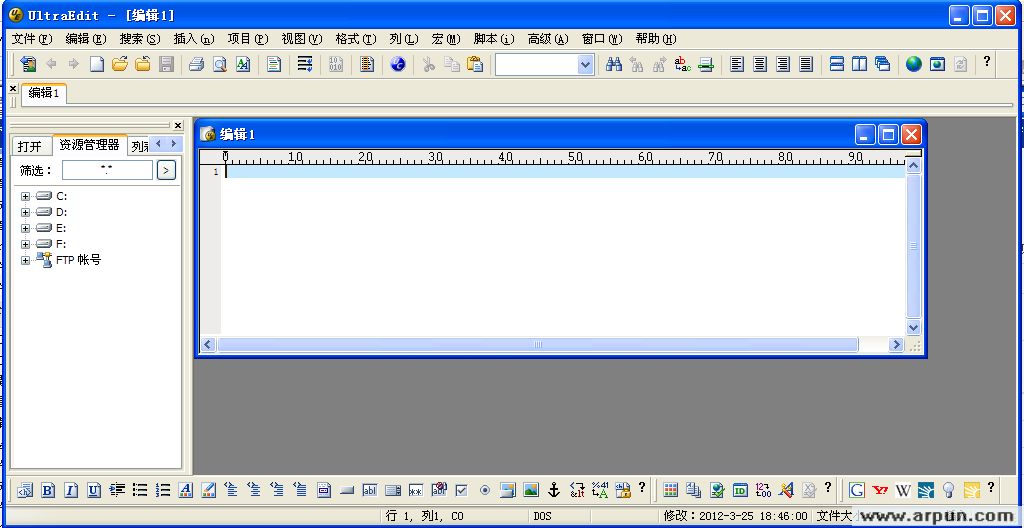Click the main toolbar help question mark
Screen dimensions: 1024x528
point(986,62)
